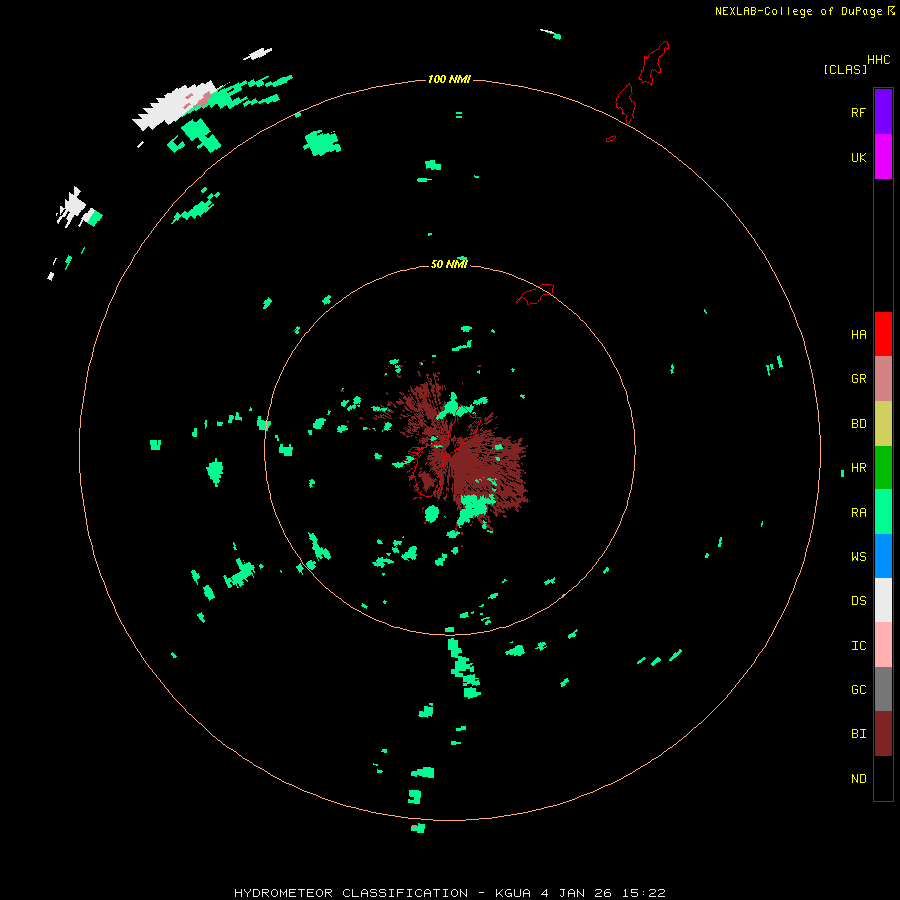The width and height of the screenshot is (900, 900).
Task: Click the "IC" legend label
Action: [858, 646]
